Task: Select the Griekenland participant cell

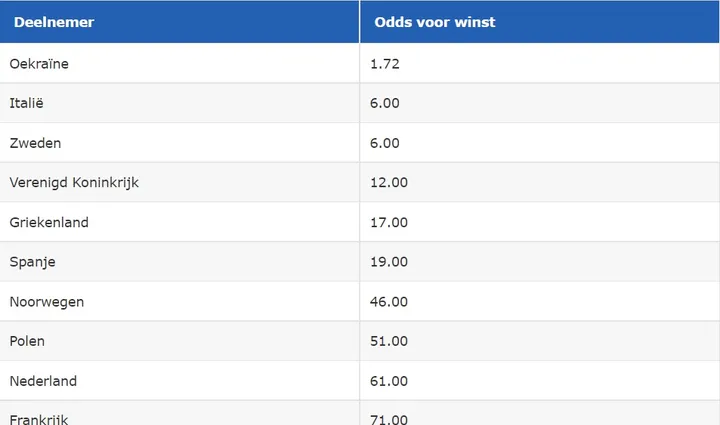Action: pyautogui.click(x=49, y=222)
